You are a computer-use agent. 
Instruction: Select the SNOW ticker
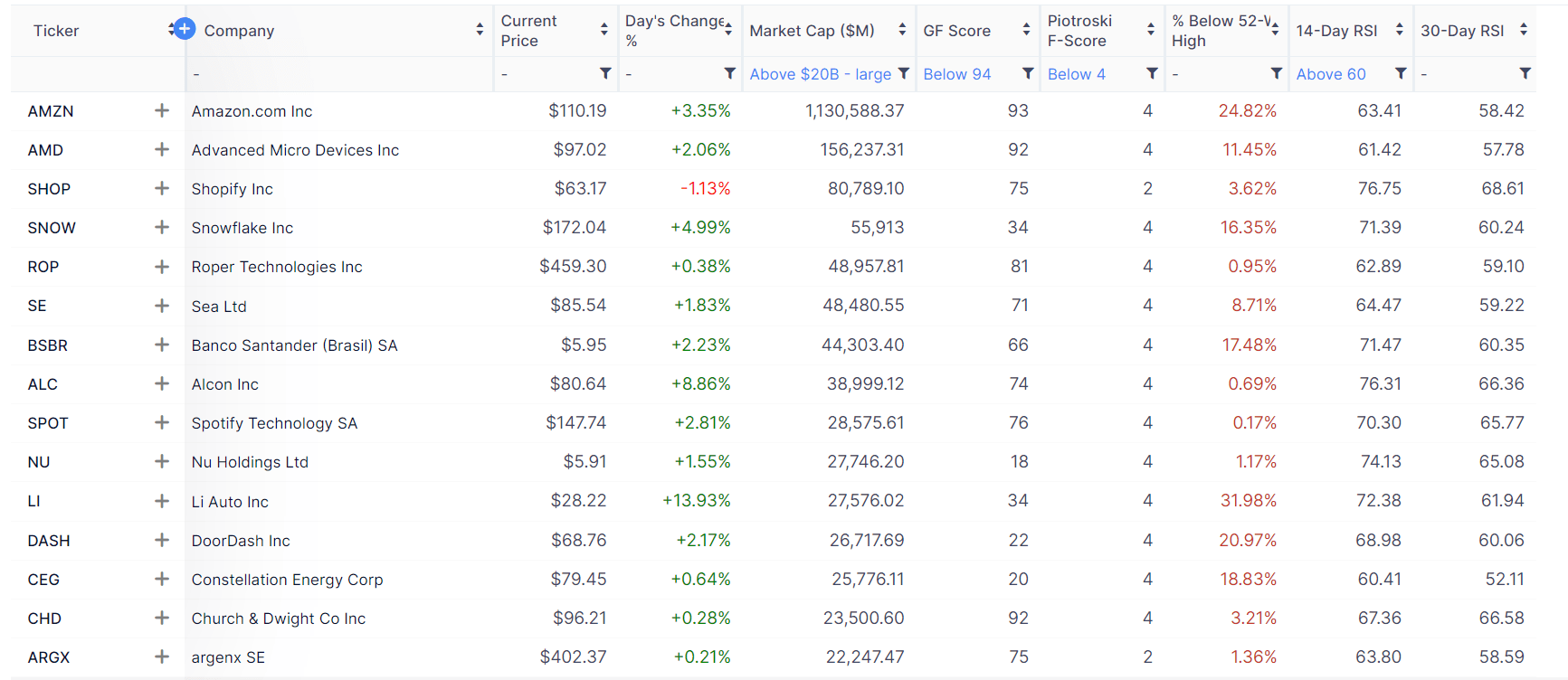pyautogui.click(x=52, y=228)
